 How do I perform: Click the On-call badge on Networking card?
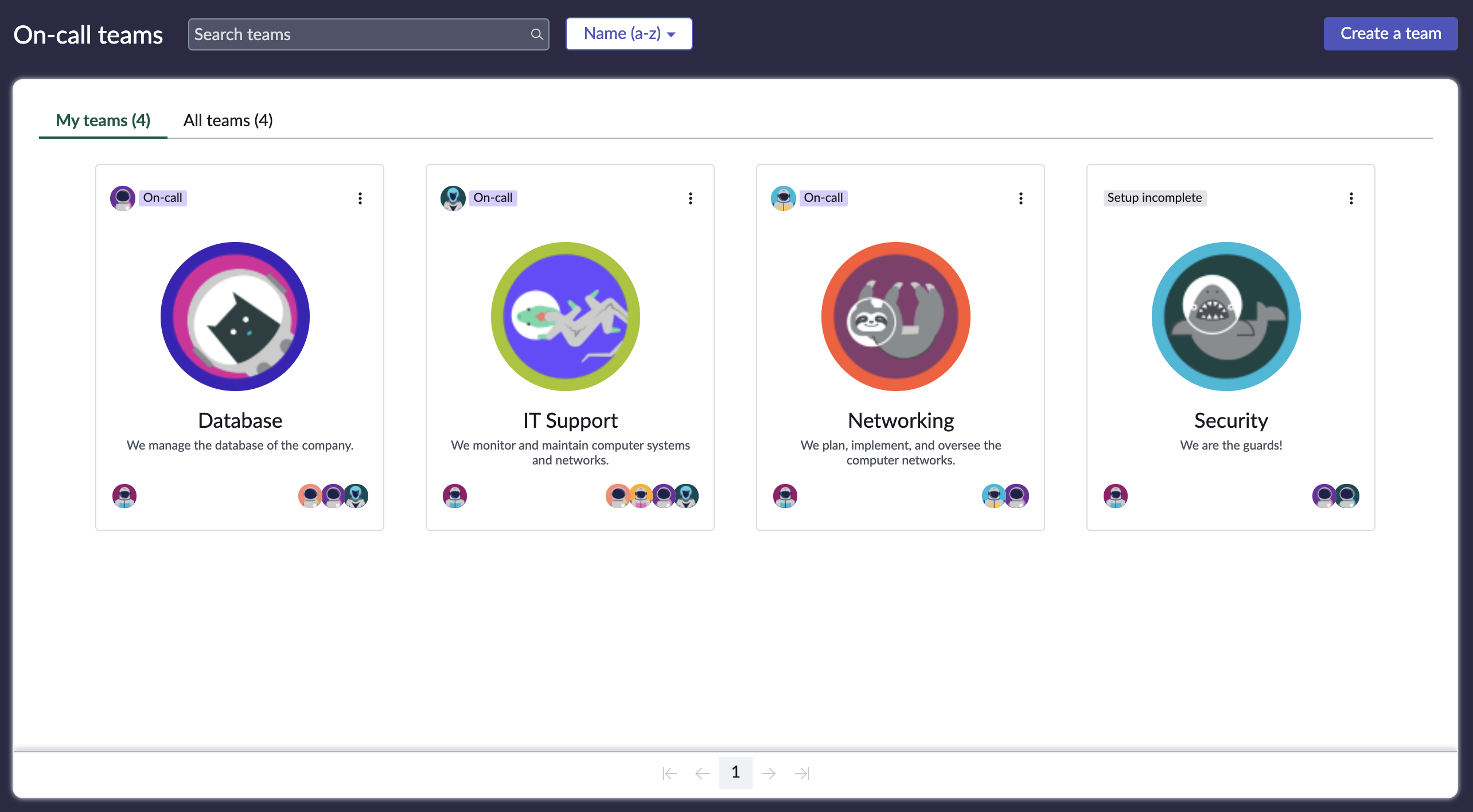pyautogui.click(x=824, y=198)
